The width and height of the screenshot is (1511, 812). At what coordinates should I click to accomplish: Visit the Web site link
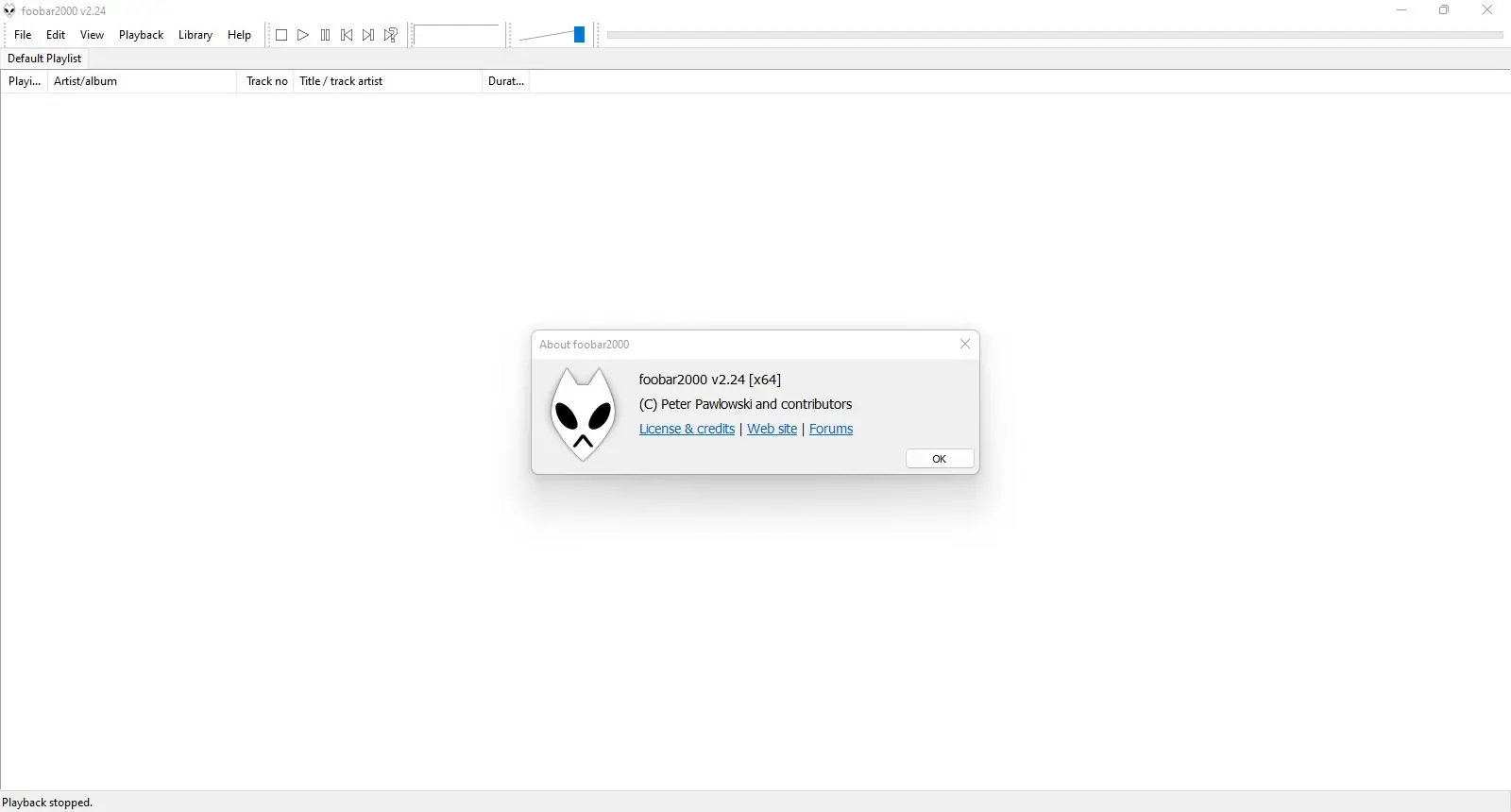click(x=772, y=429)
